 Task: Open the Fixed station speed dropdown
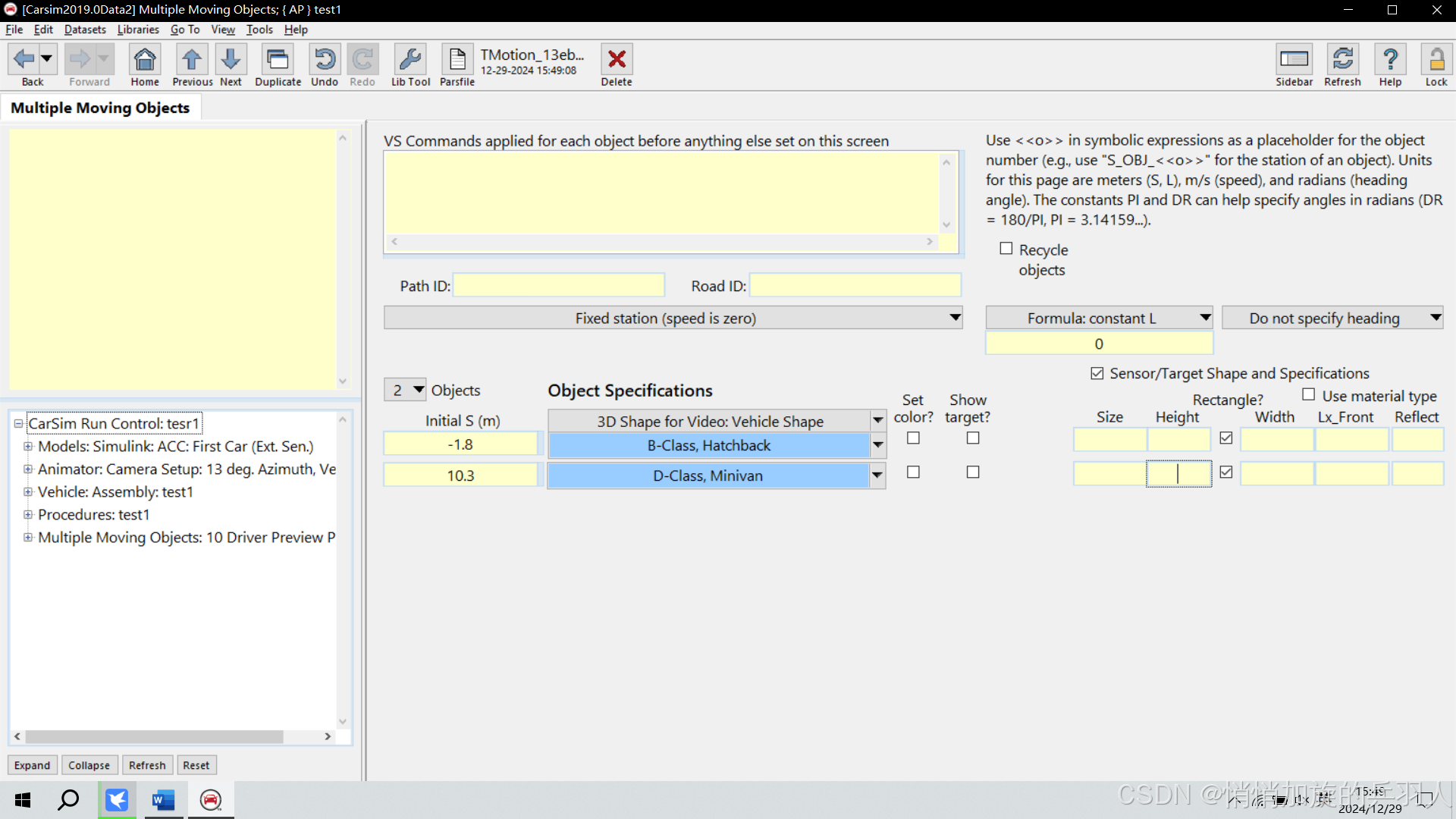673,318
